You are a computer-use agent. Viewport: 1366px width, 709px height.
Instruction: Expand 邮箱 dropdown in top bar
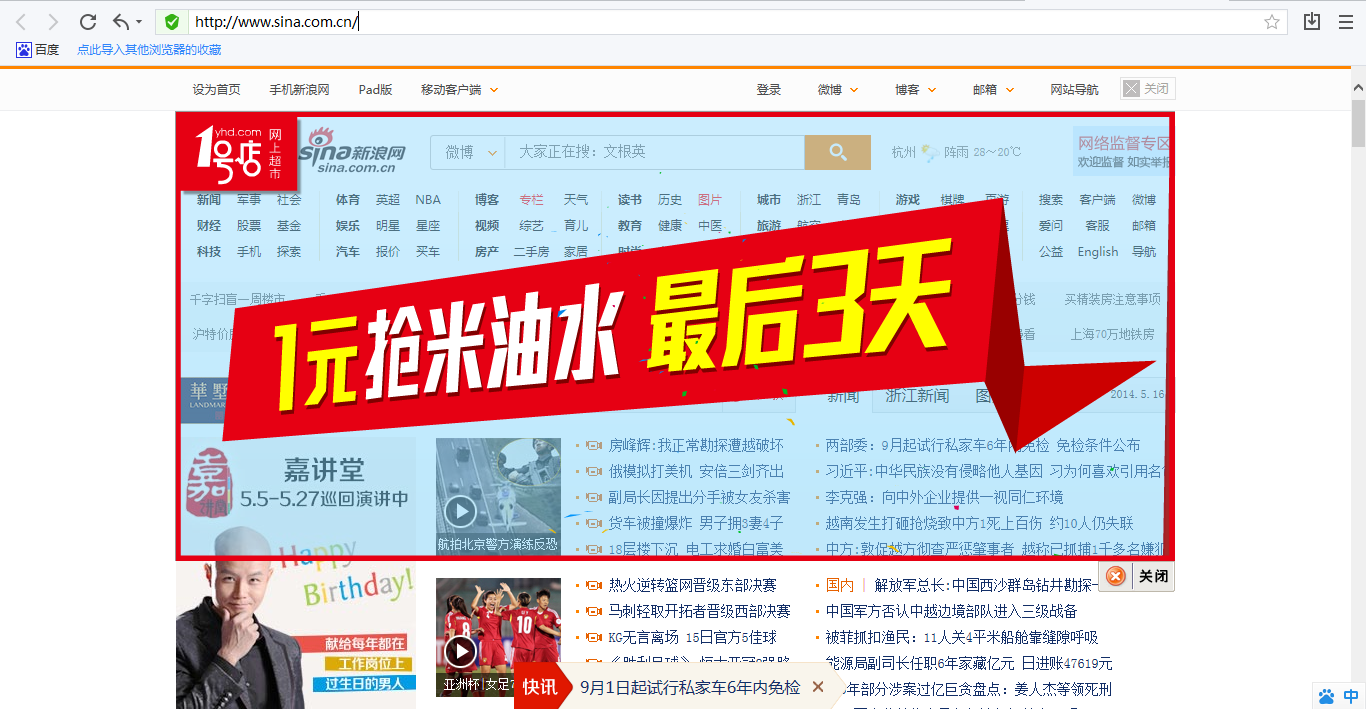[x=993, y=89]
